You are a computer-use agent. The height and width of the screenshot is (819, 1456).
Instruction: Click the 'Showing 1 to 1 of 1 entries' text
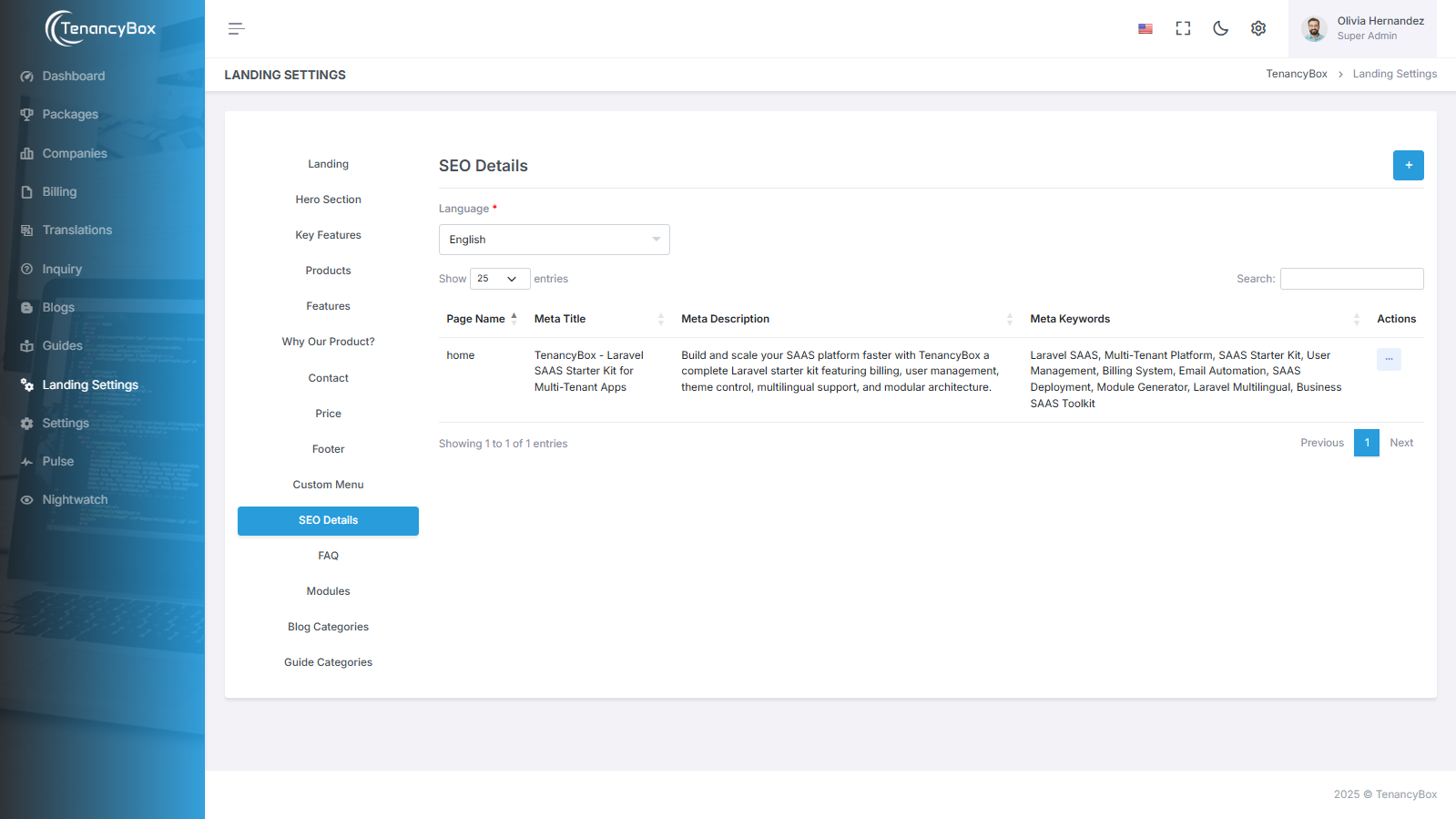pos(504,444)
